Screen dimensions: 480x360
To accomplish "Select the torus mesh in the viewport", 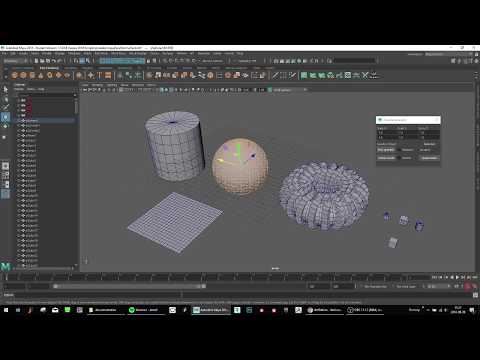I will pos(324,196).
